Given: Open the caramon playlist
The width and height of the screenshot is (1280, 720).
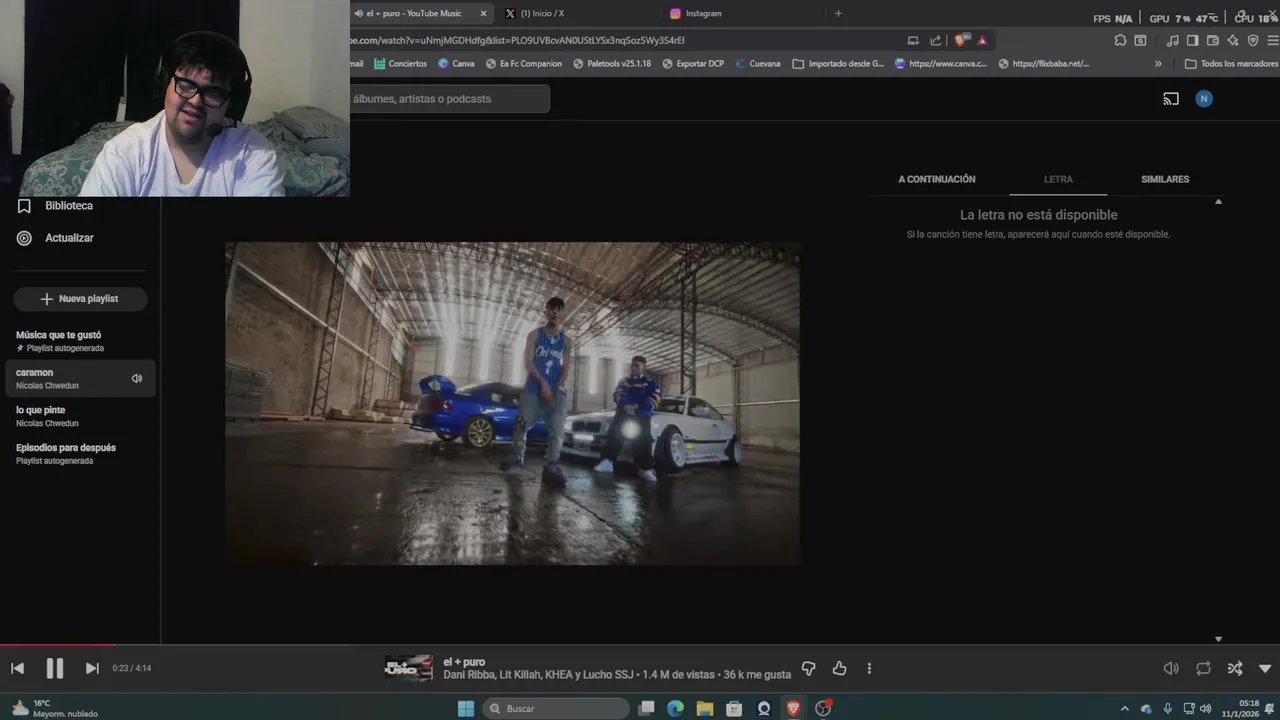Looking at the screenshot, I should 80,379.
